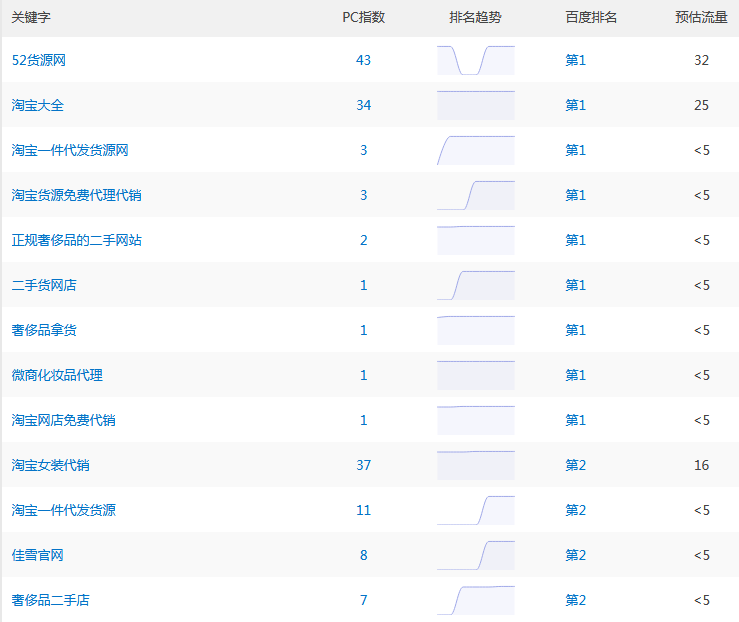Open the keyword 微商化妆品代理
The image size is (739, 622).
pyautogui.click(x=57, y=375)
